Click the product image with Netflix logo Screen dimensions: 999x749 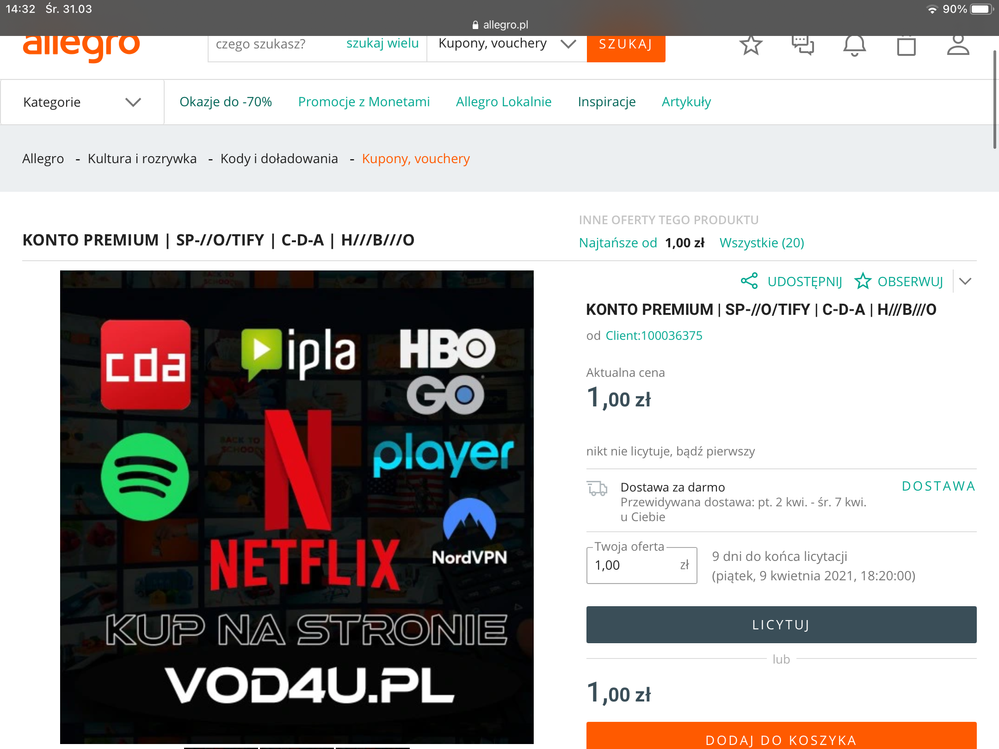point(297,507)
